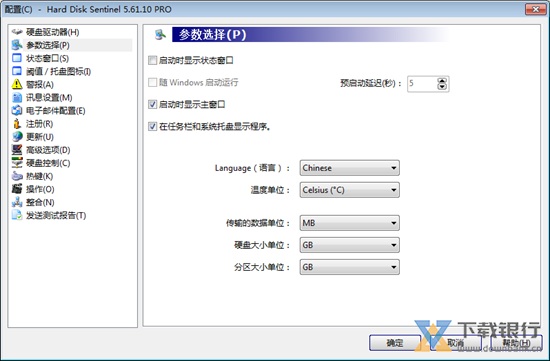The height and width of the screenshot is (361, 550).
Task: Click the yellow warning icon for 警报(A)
Action: tap(17, 84)
